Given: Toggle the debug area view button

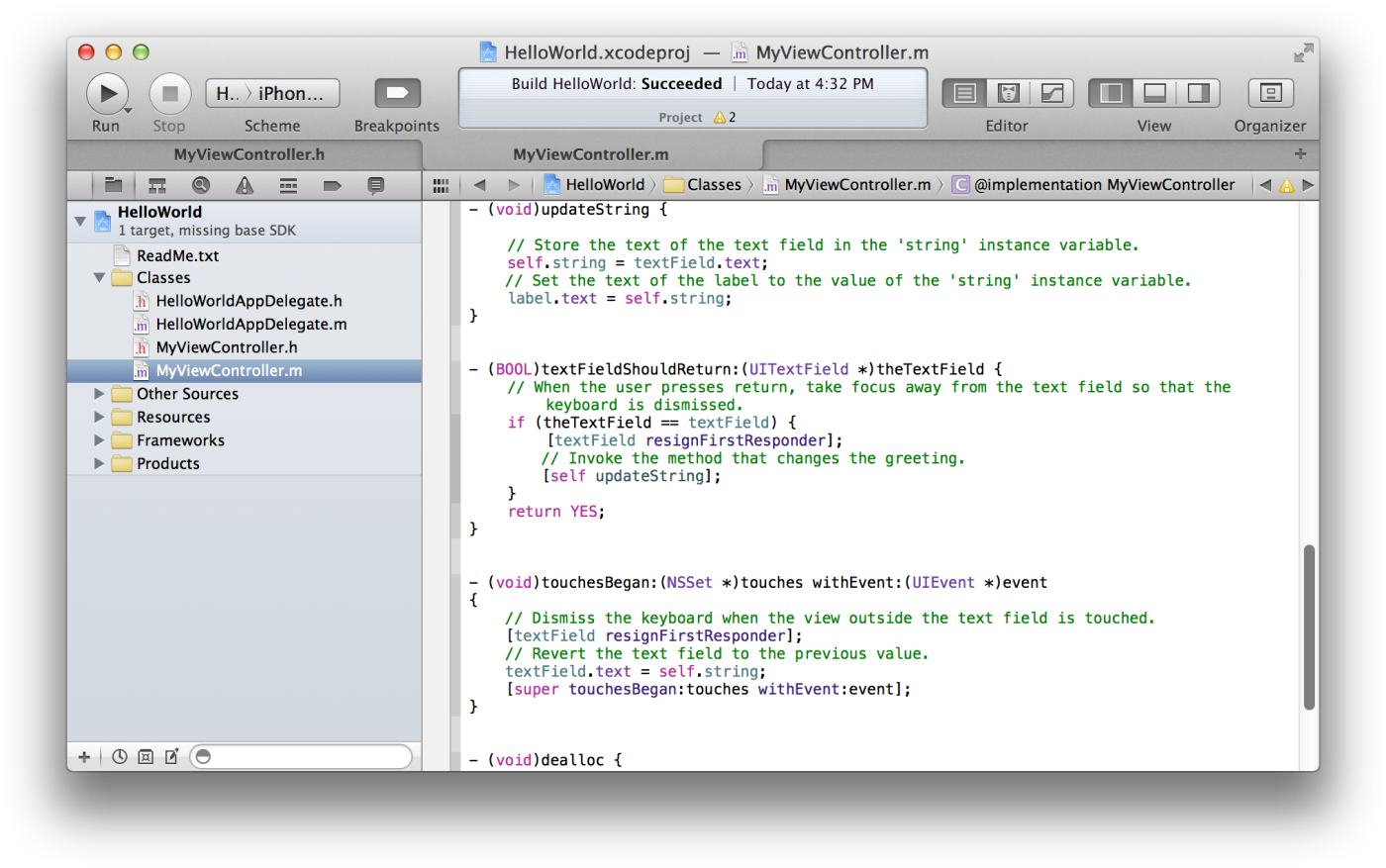Looking at the screenshot, I should (x=1154, y=93).
